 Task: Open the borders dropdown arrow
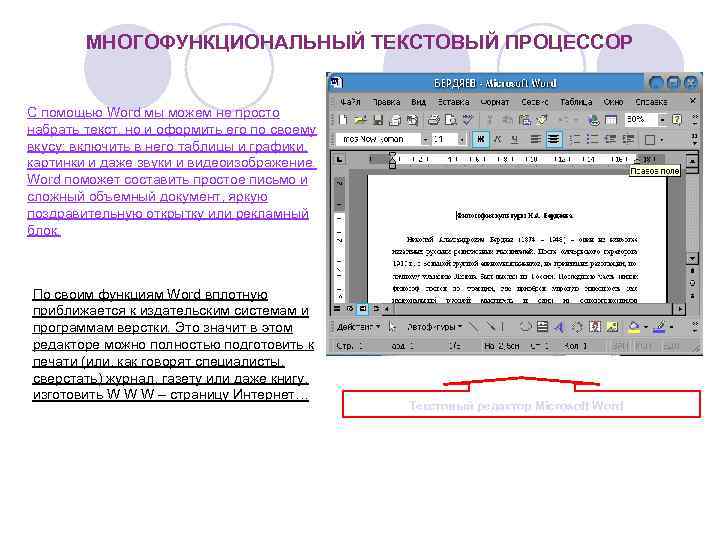click(662, 139)
